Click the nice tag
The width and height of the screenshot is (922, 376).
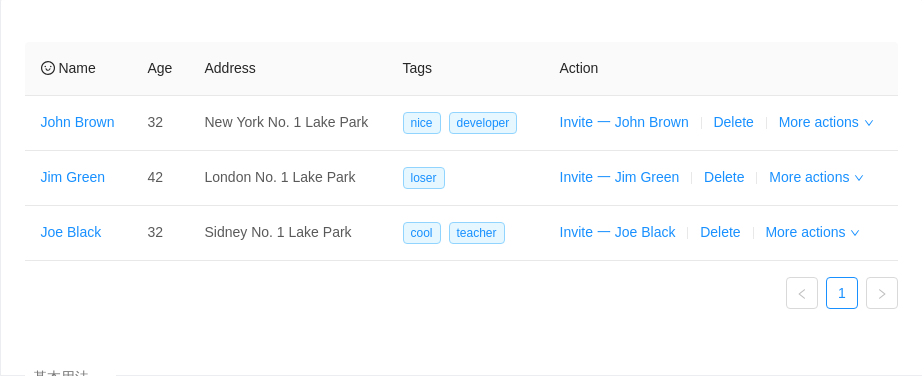click(422, 123)
